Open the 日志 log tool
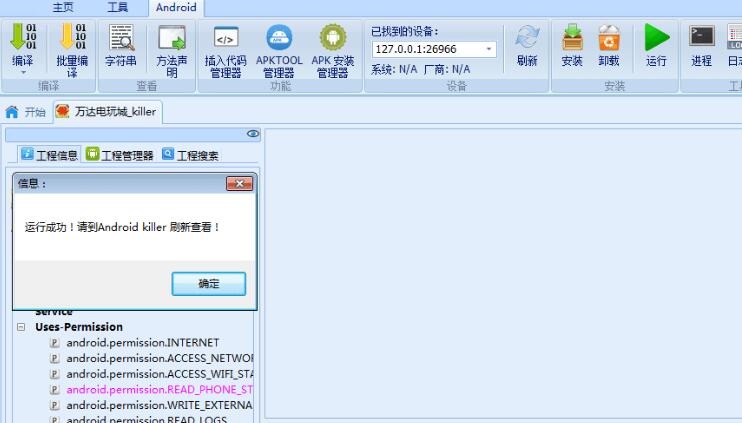 [734, 45]
